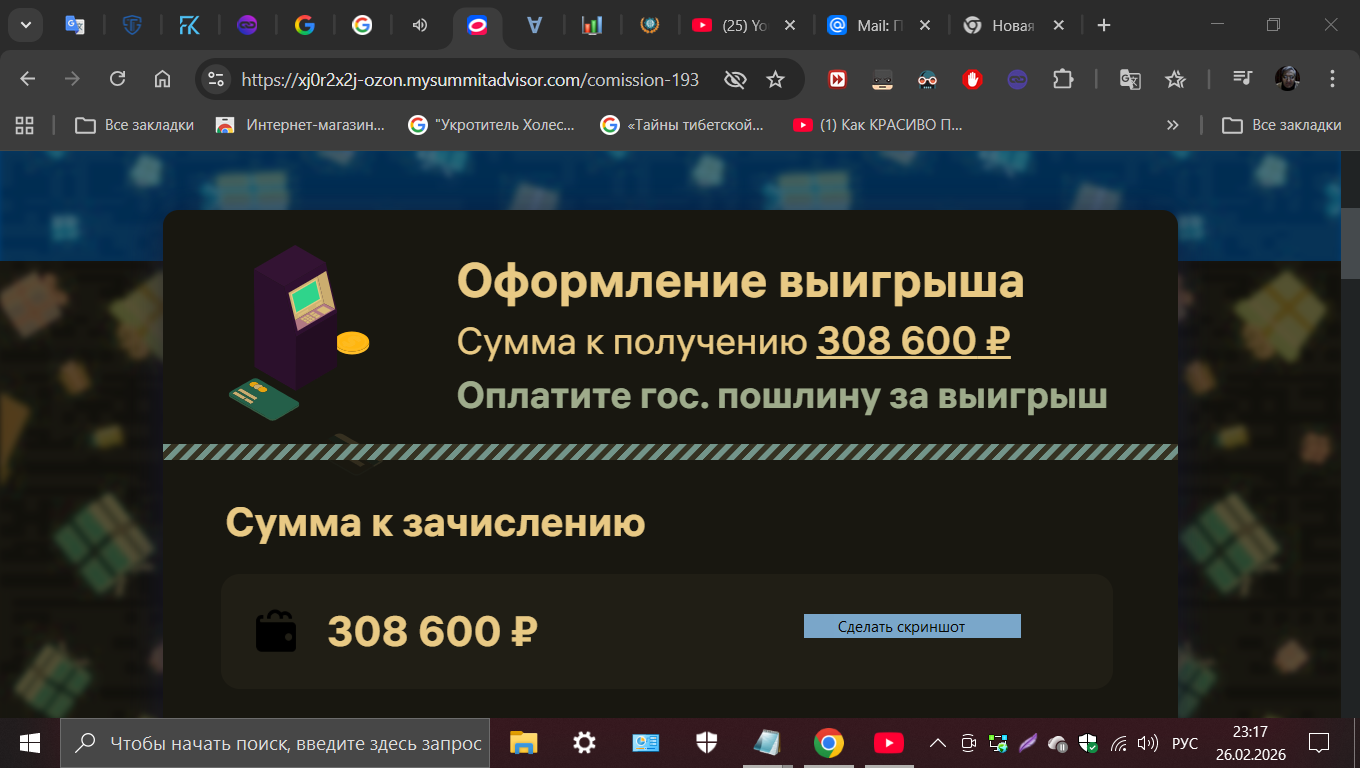This screenshot has height=768, width=1360.
Task: Reload the page with the refresh icon
Action: pyautogui.click(x=117, y=79)
